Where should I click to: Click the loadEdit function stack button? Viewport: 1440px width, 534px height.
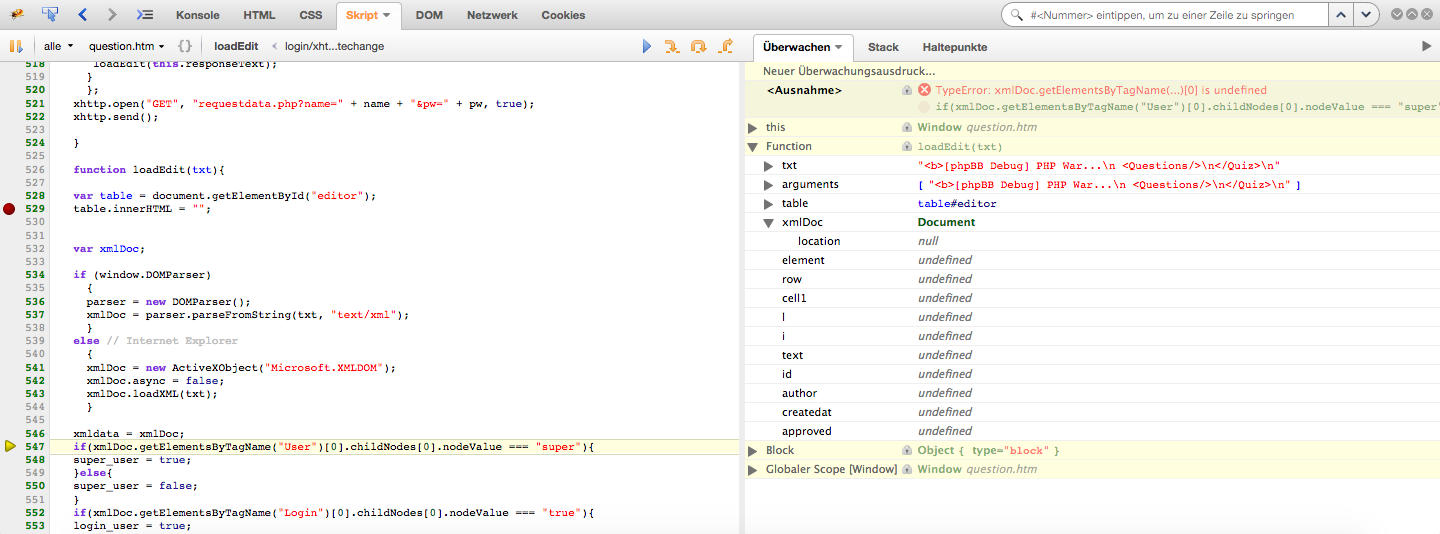(x=236, y=46)
